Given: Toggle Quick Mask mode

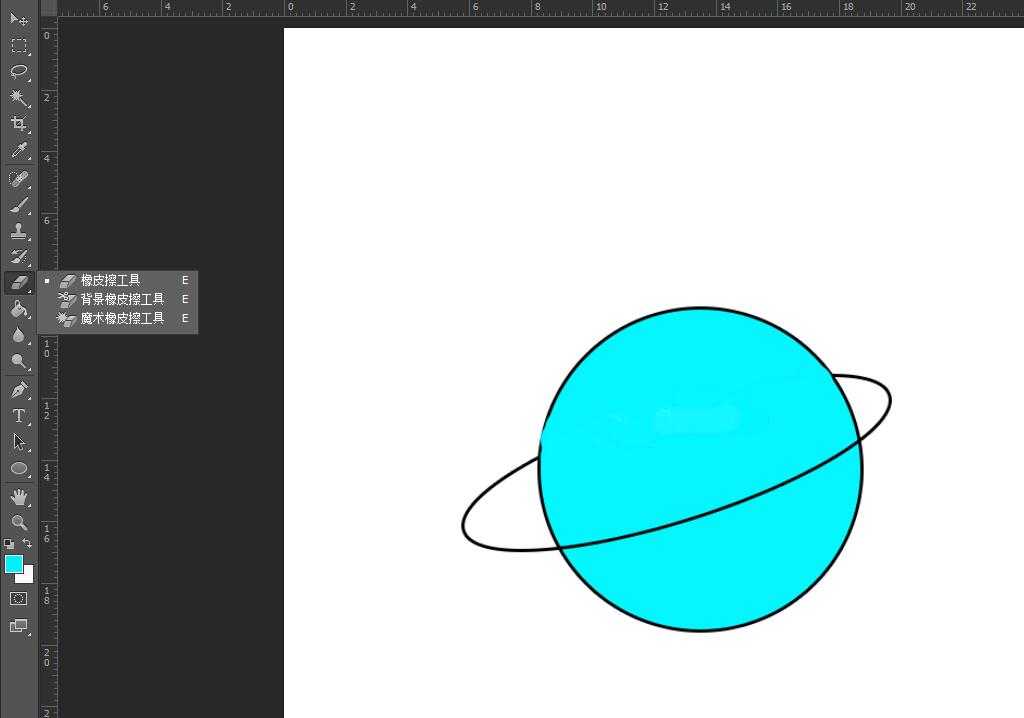Looking at the screenshot, I should 19,598.
